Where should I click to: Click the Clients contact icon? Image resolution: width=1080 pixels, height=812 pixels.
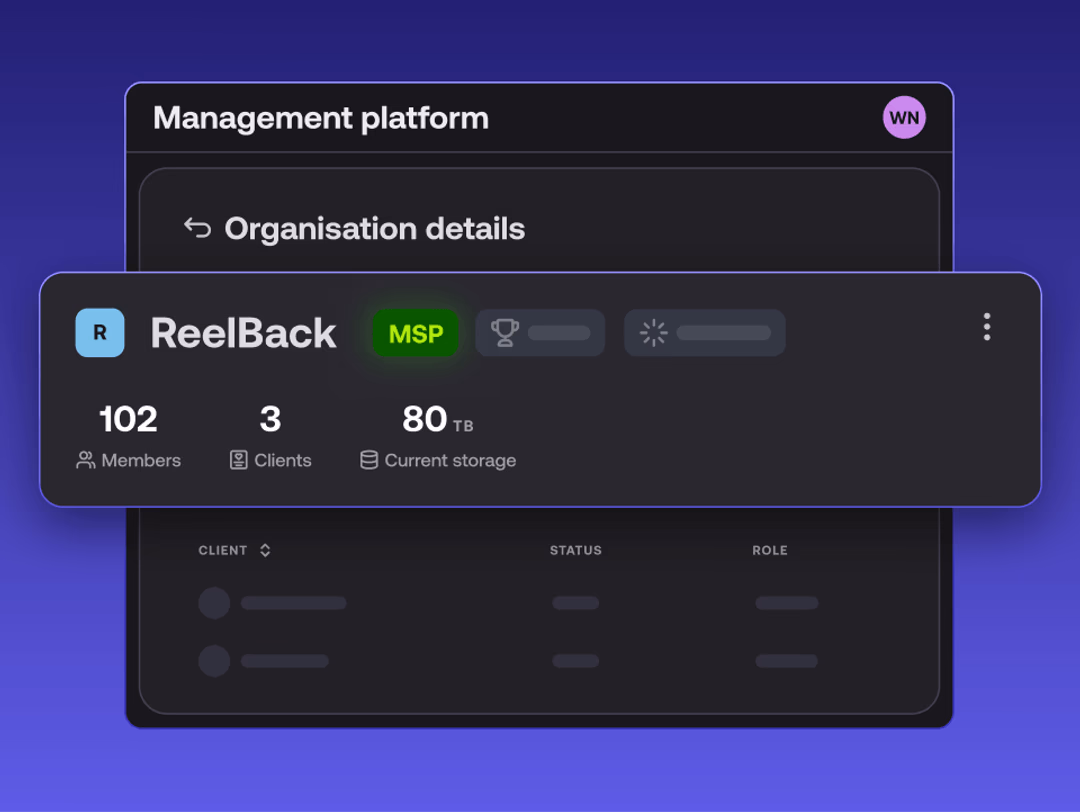coord(238,460)
